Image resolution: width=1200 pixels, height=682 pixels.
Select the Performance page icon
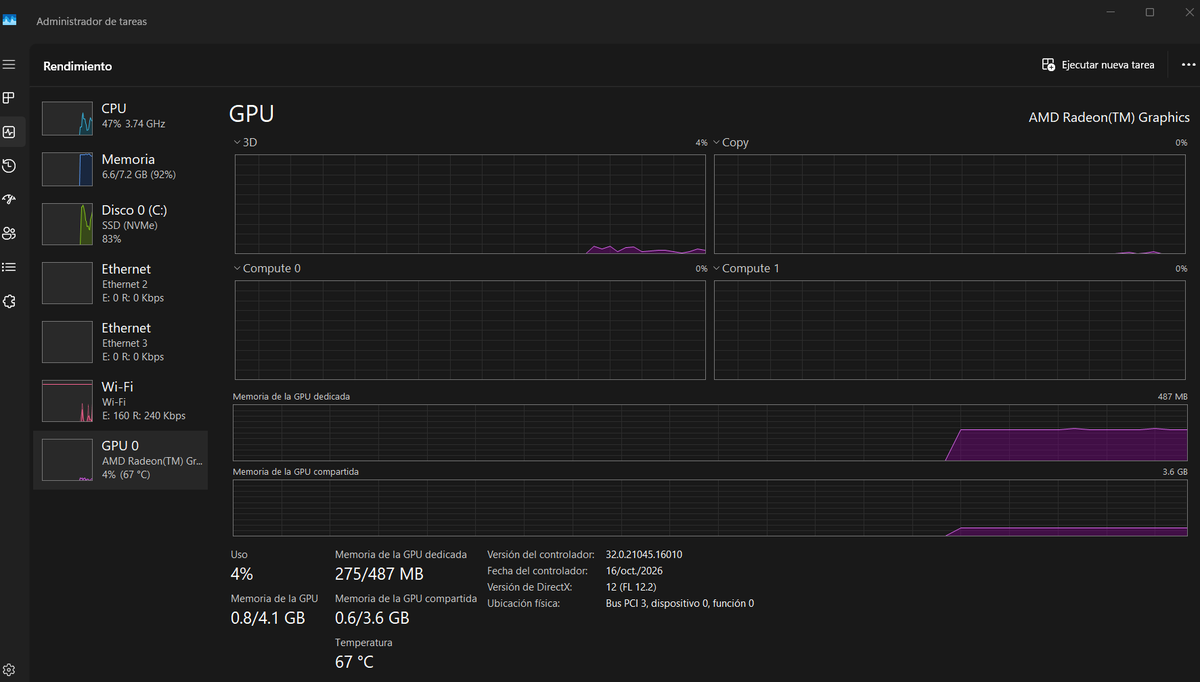tap(9, 132)
